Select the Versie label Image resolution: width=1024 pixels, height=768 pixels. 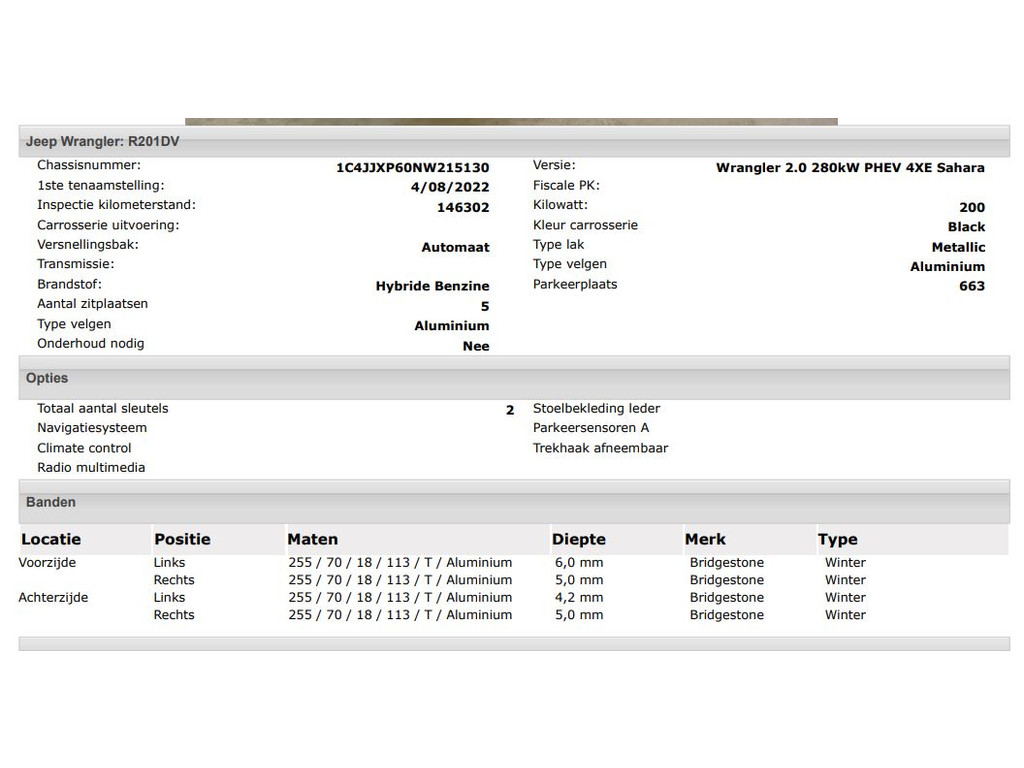click(x=554, y=165)
